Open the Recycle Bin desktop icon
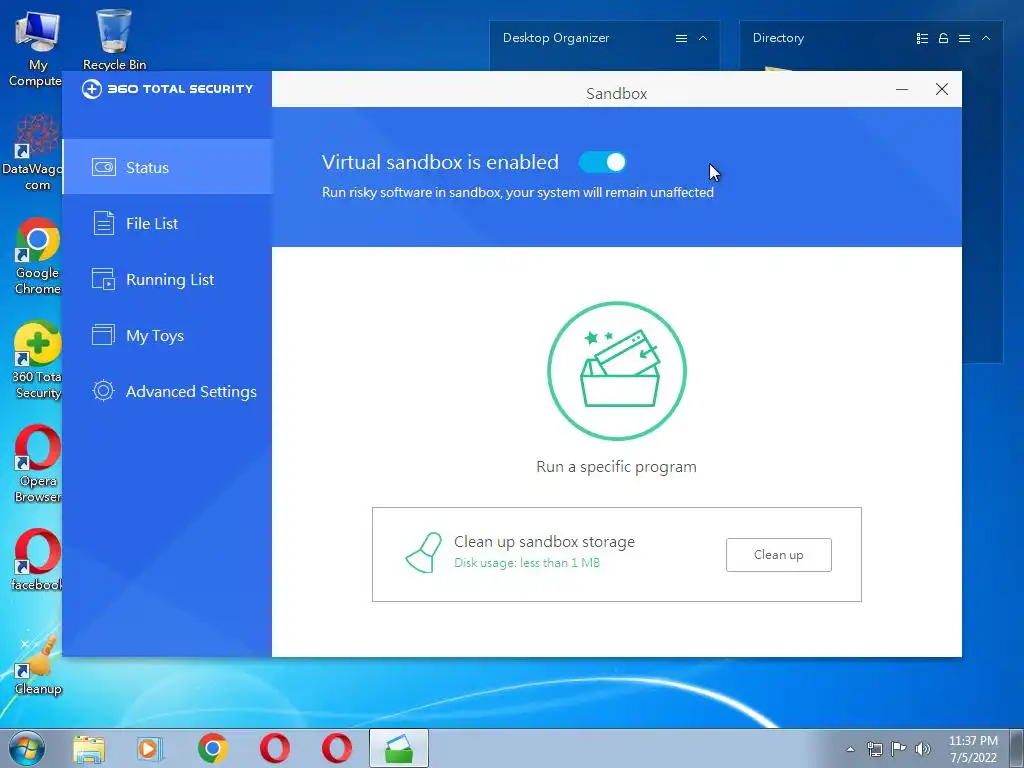 (114, 39)
